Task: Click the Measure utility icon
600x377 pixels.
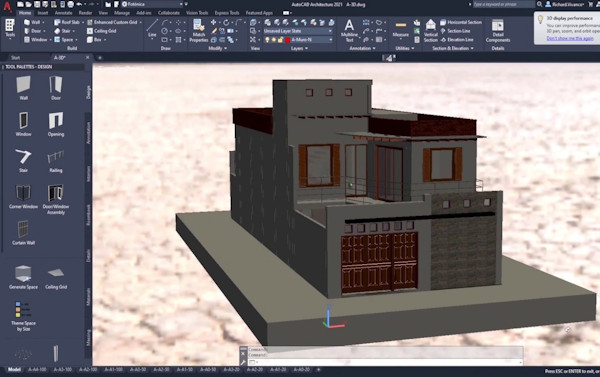Action: click(401, 29)
